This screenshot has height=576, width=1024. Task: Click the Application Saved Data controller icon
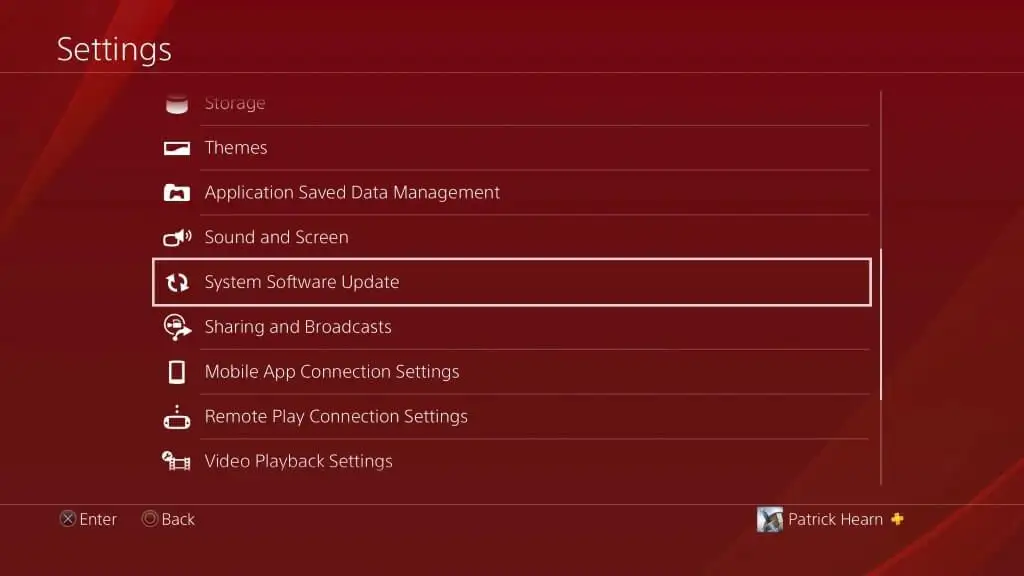(176, 193)
